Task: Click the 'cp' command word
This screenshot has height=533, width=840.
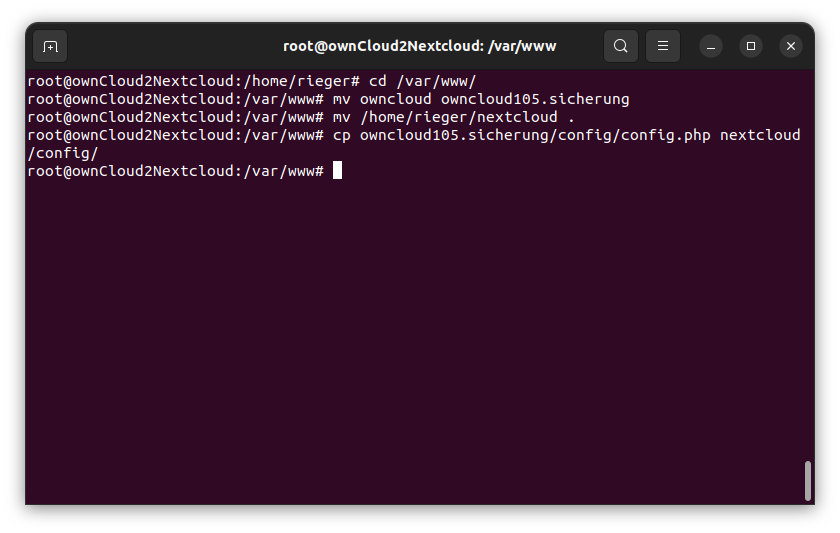Action: click(342, 136)
